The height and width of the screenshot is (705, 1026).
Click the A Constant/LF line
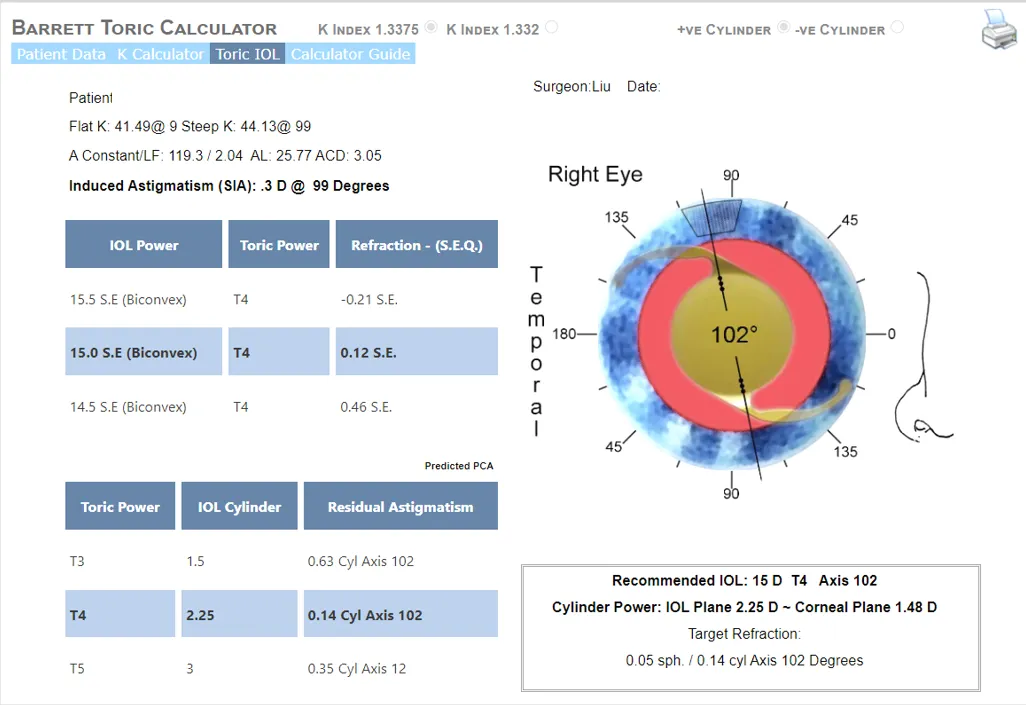tap(225, 156)
